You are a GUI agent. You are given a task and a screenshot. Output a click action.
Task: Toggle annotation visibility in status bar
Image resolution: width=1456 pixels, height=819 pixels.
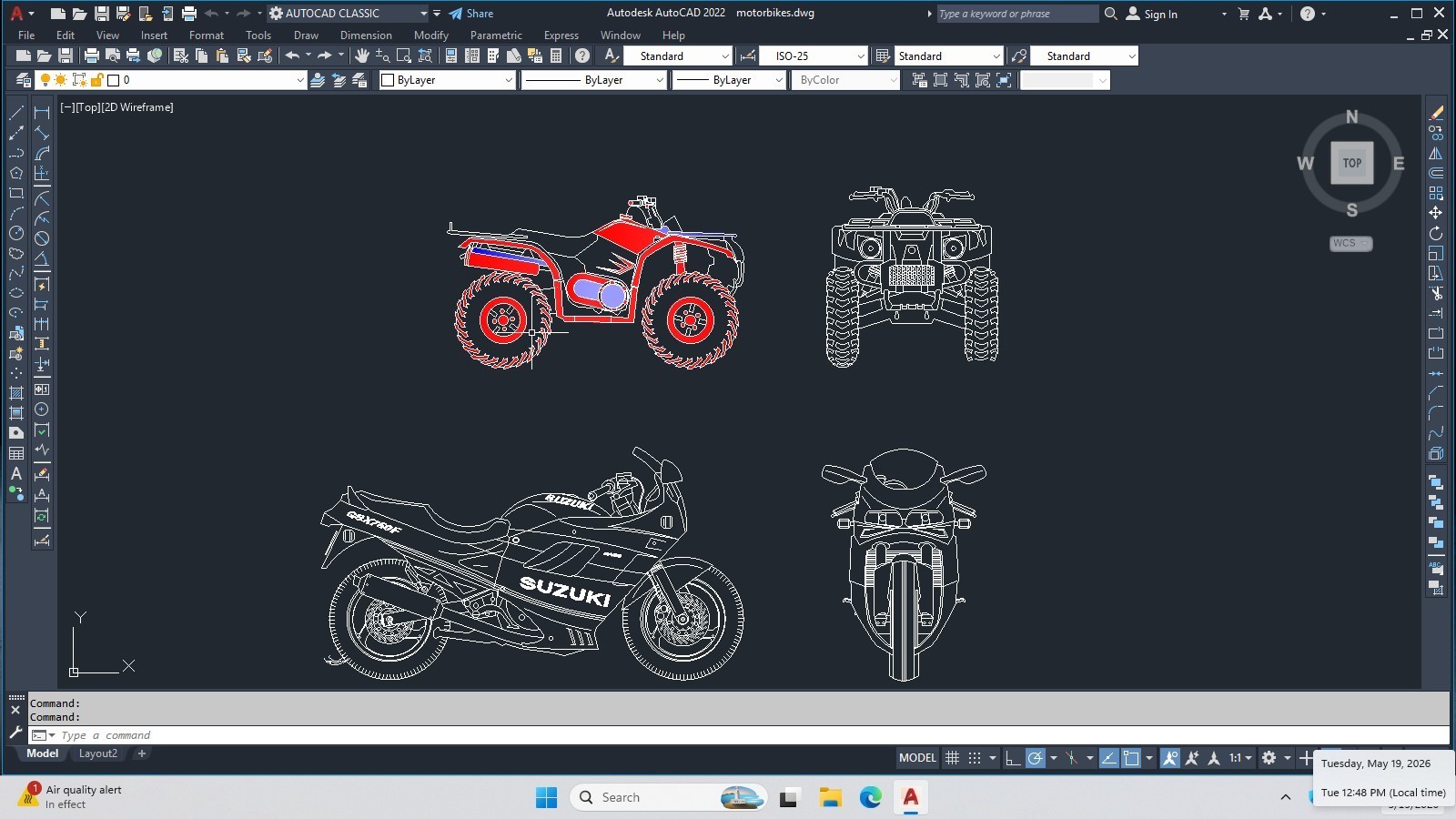pos(1170,758)
